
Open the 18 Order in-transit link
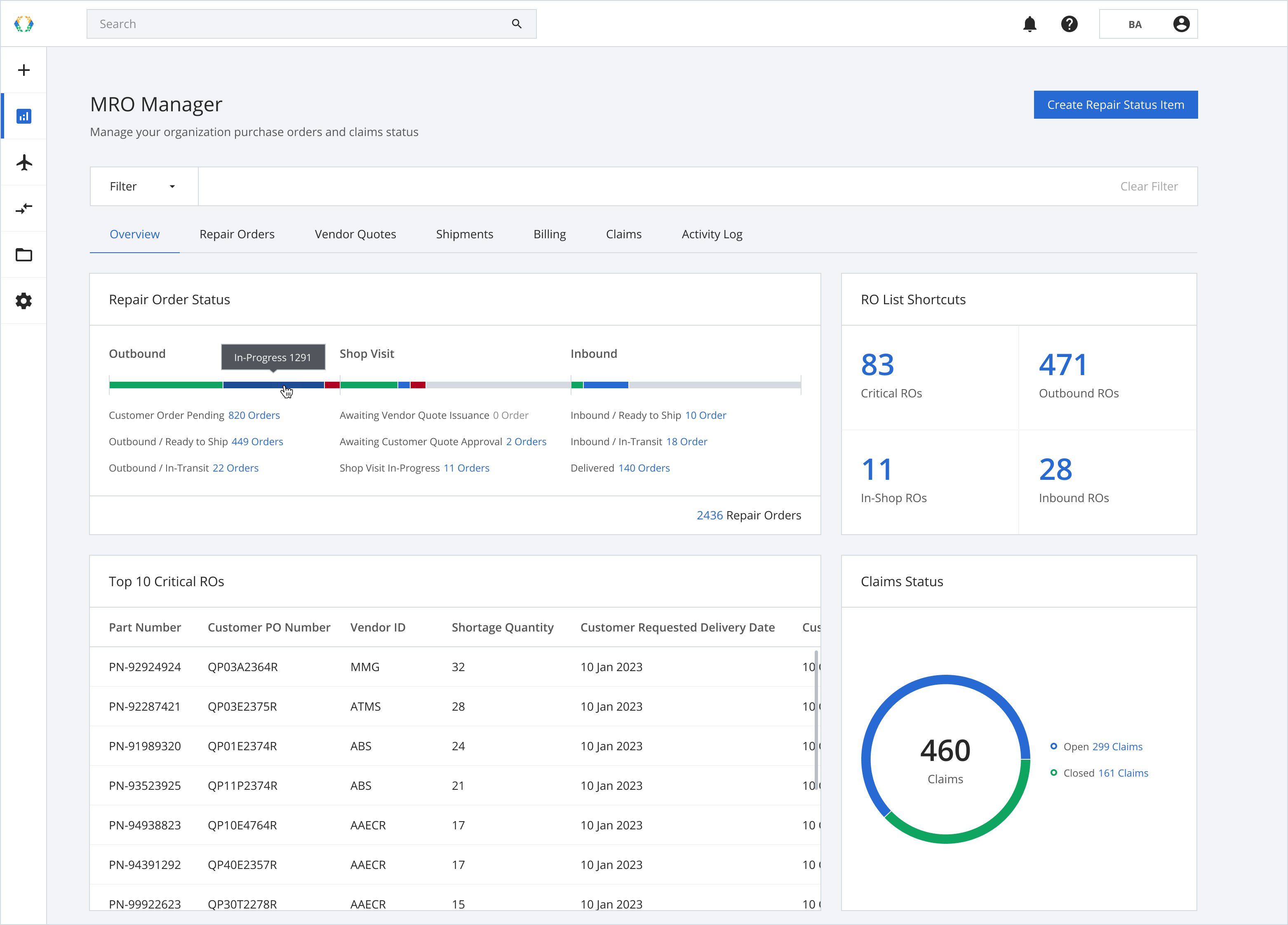tap(686, 441)
